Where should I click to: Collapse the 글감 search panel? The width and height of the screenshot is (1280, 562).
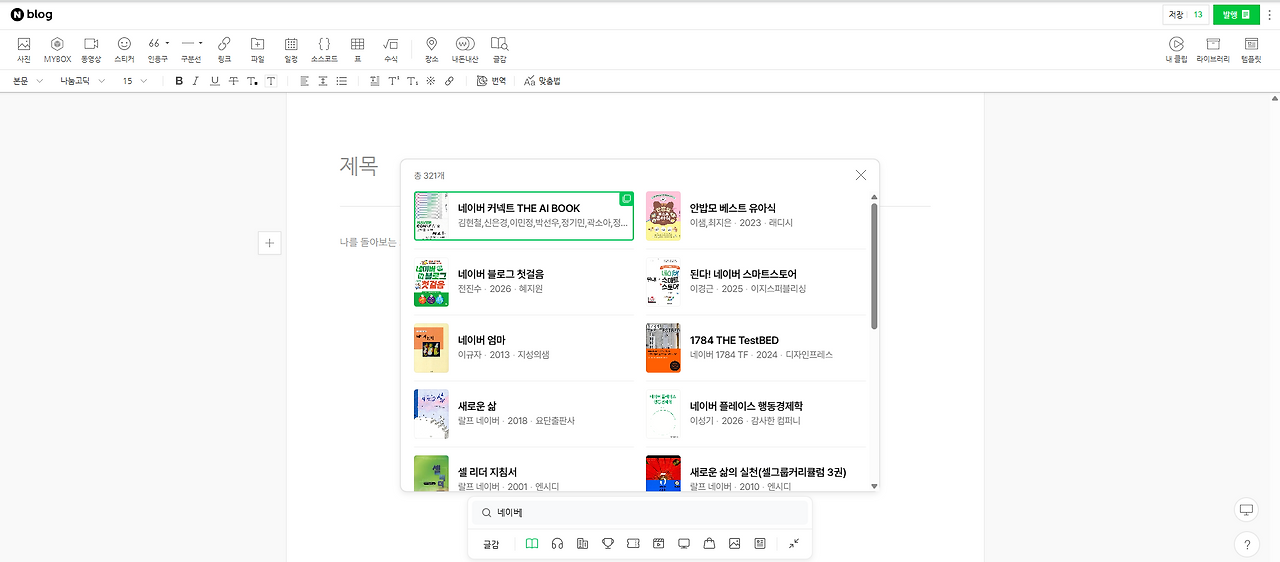[x=794, y=543]
